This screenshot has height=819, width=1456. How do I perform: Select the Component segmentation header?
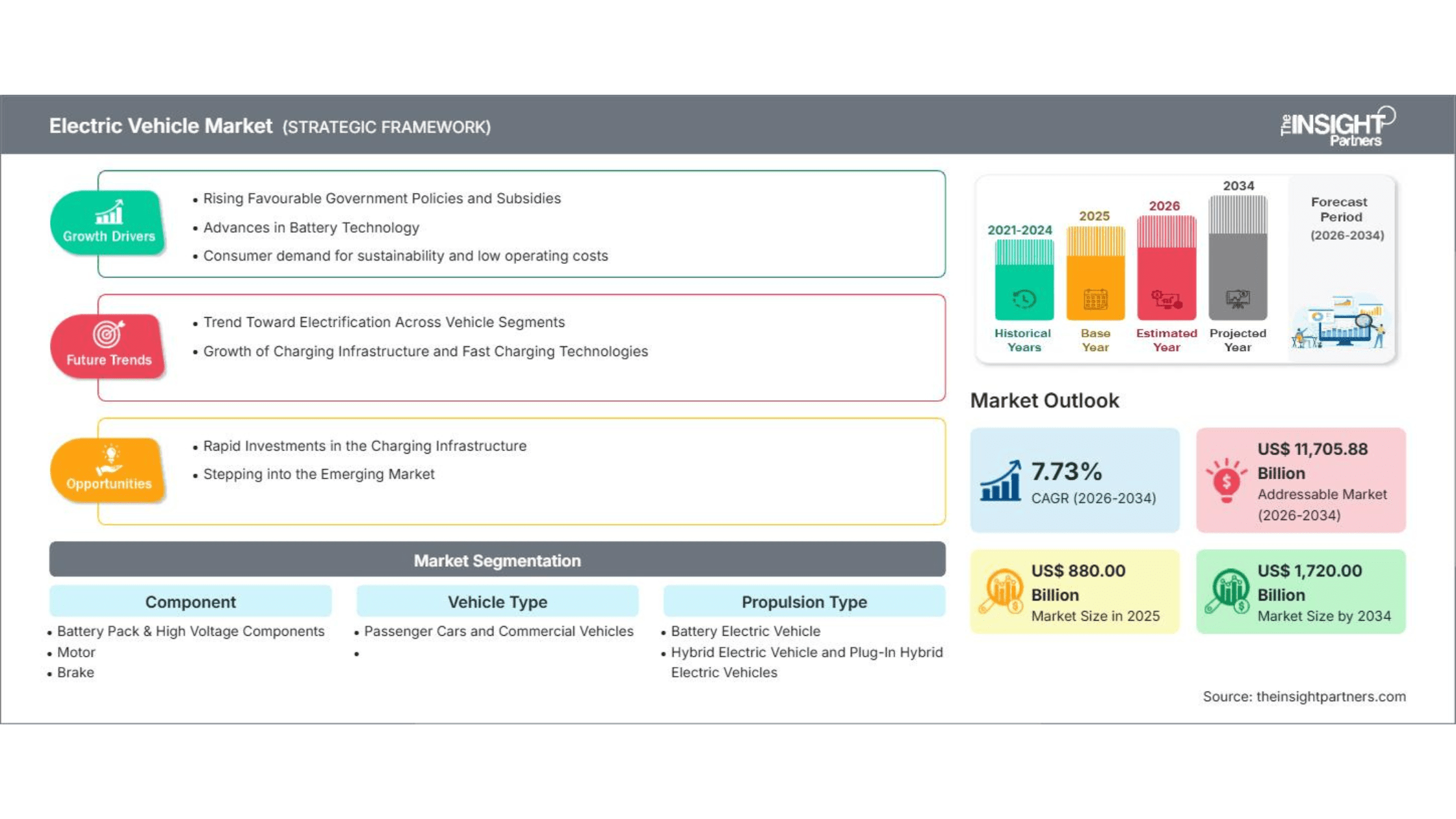click(190, 601)
